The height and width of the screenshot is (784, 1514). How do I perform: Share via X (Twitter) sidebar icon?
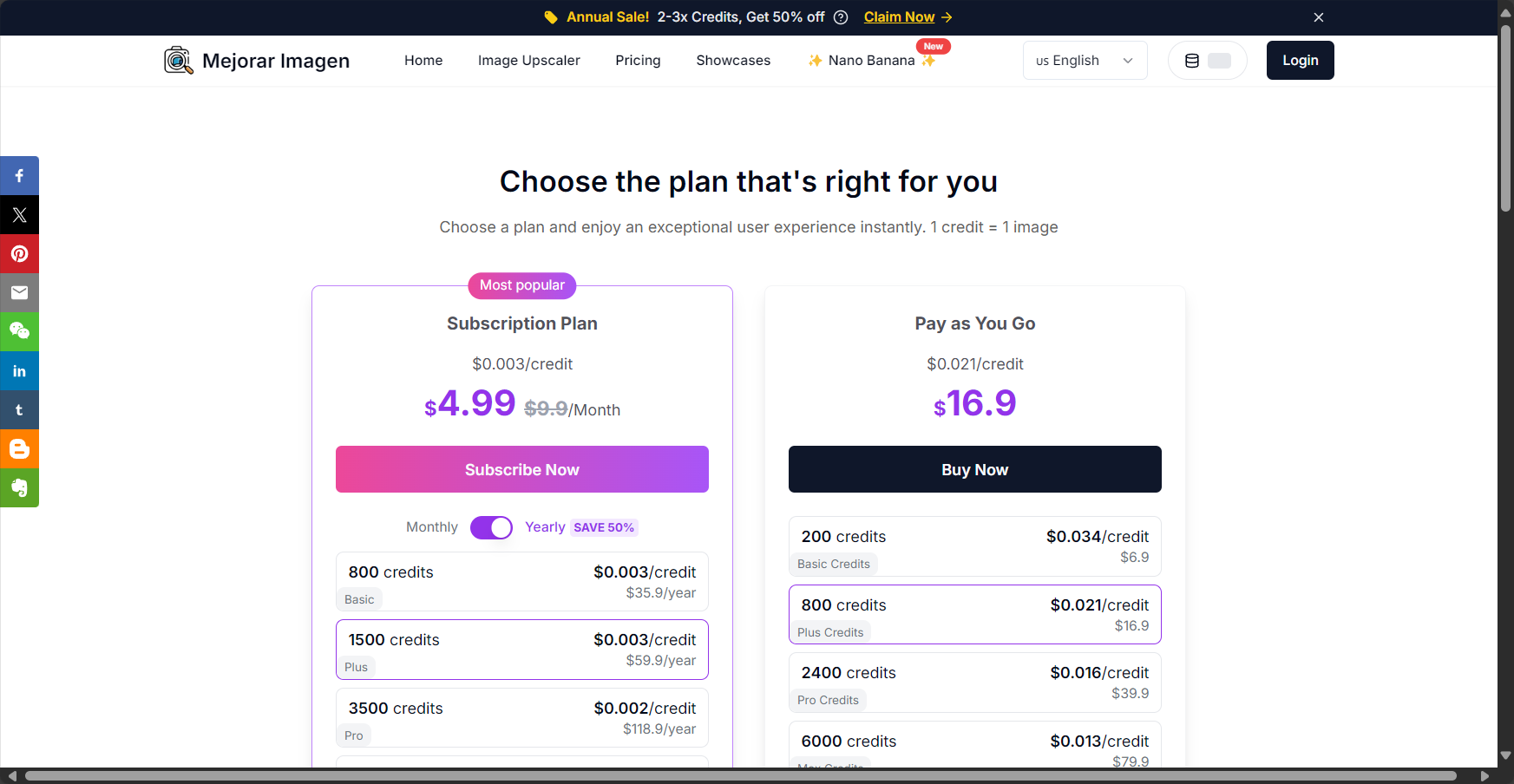[19, 214]
